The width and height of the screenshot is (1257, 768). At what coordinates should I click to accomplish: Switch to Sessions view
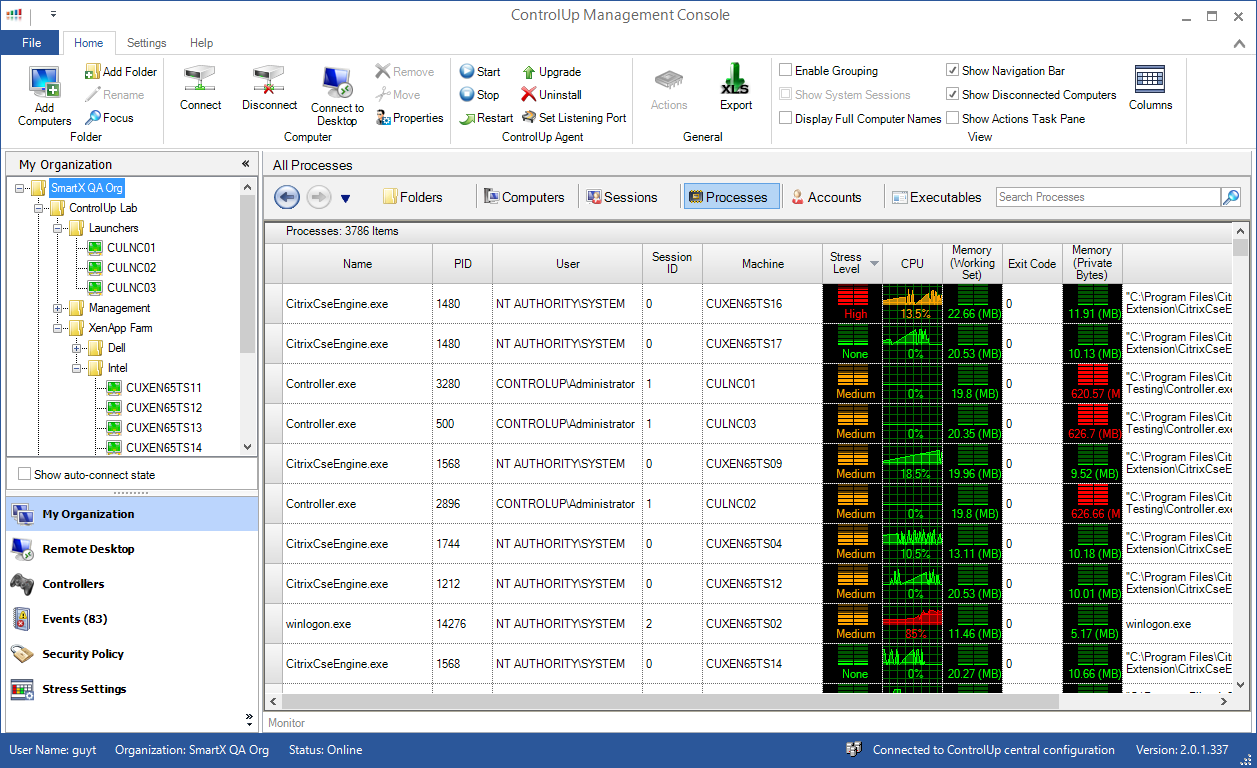pyautogui.click(x=622, y=197)
